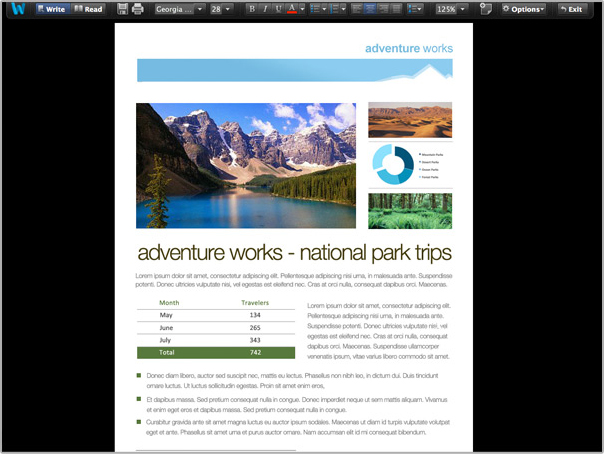Screen dimensions: 604x454
Task: Toggle italic formatting
Action: 265,9
